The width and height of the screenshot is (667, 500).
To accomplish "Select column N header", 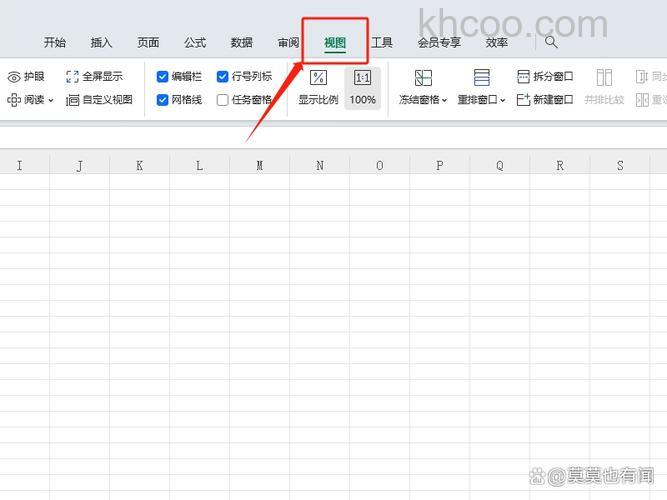I will (x=319, y=165).
